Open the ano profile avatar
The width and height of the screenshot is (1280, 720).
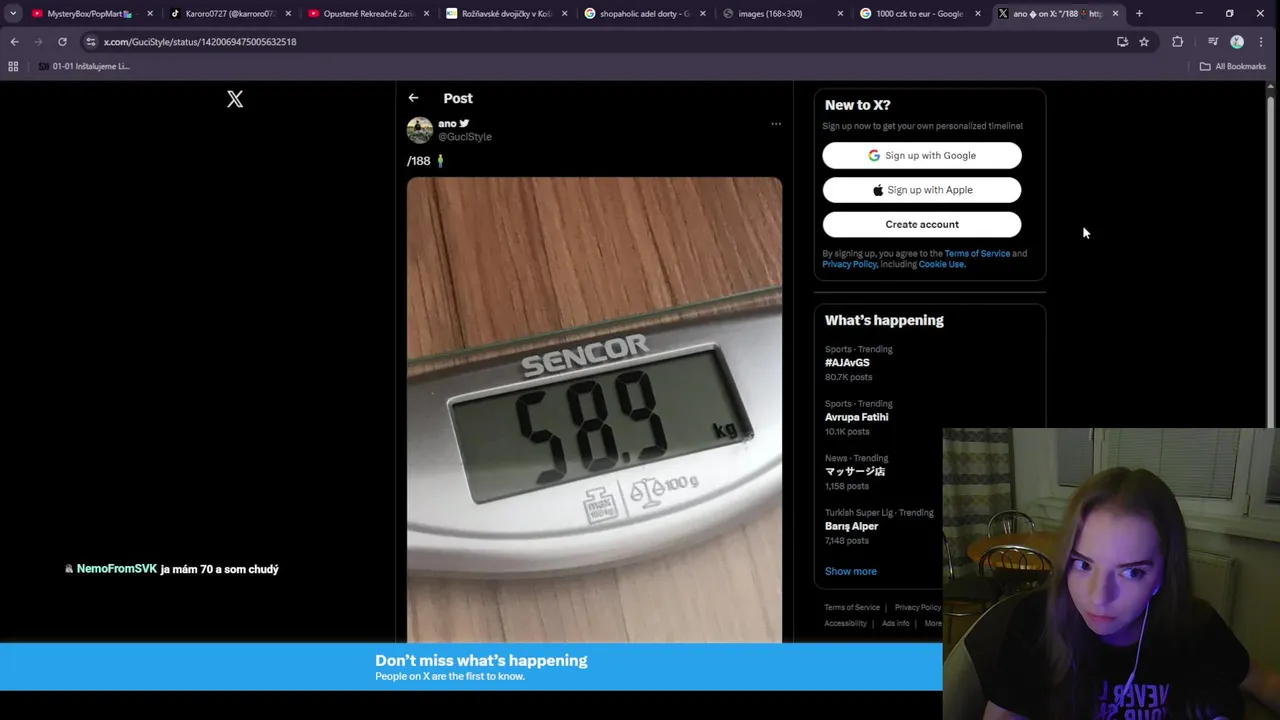(x=420, y=130)
